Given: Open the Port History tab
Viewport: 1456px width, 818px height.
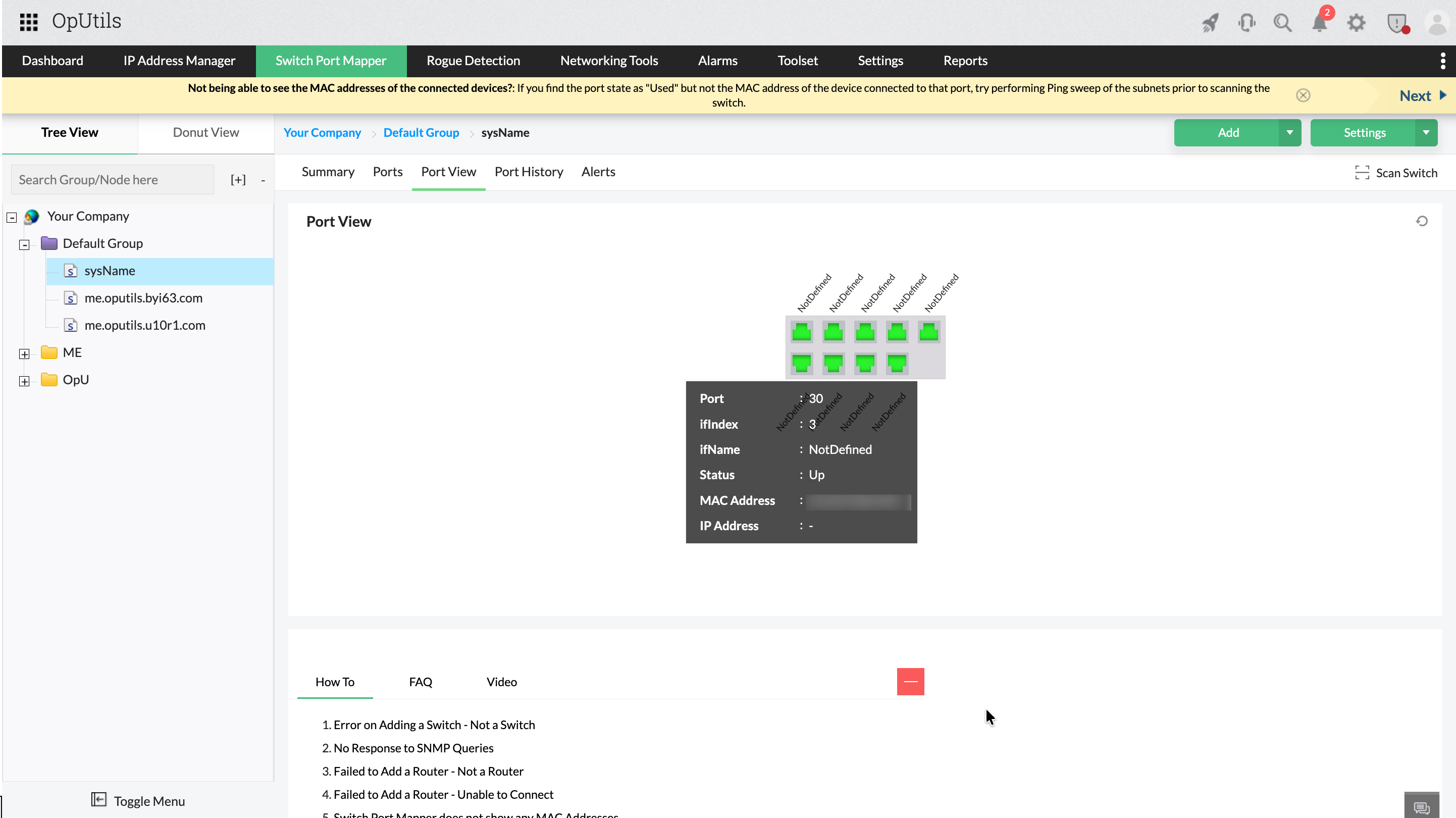Looking at the screenshot, I should (529, 172).
